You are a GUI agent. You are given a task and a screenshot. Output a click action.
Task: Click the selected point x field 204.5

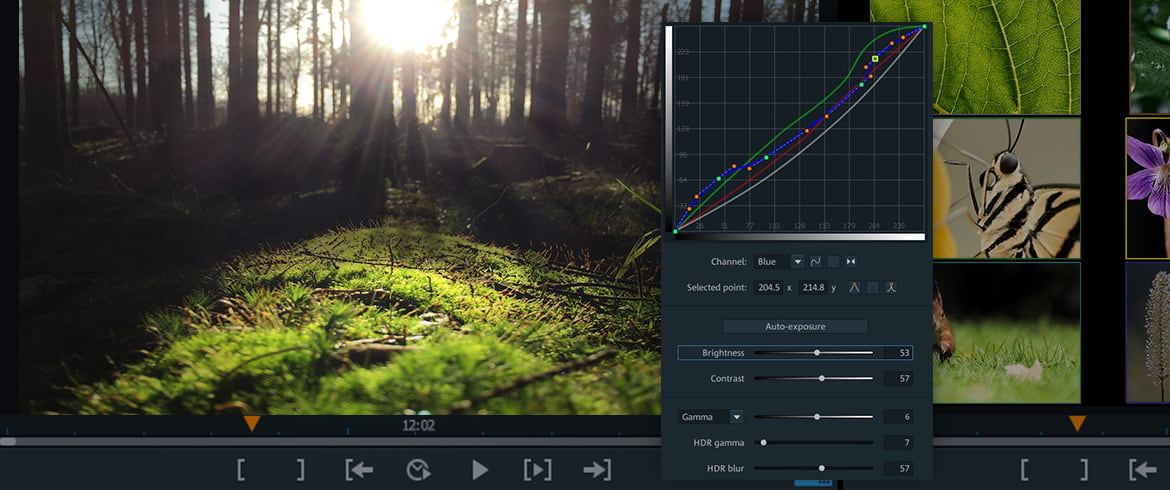point(769,288)
